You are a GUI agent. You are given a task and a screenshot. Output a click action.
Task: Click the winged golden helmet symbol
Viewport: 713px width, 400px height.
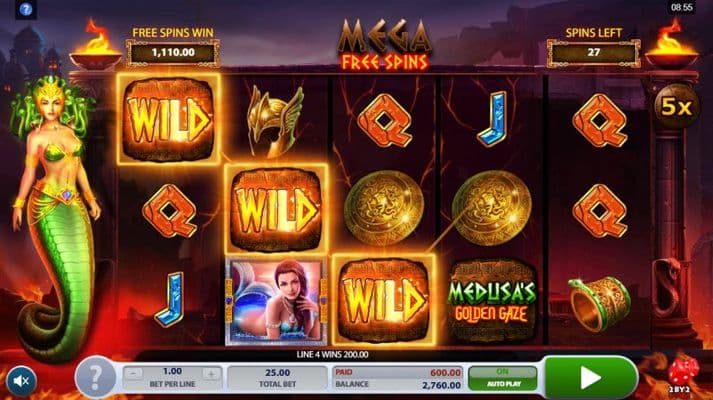pos(275,120)
